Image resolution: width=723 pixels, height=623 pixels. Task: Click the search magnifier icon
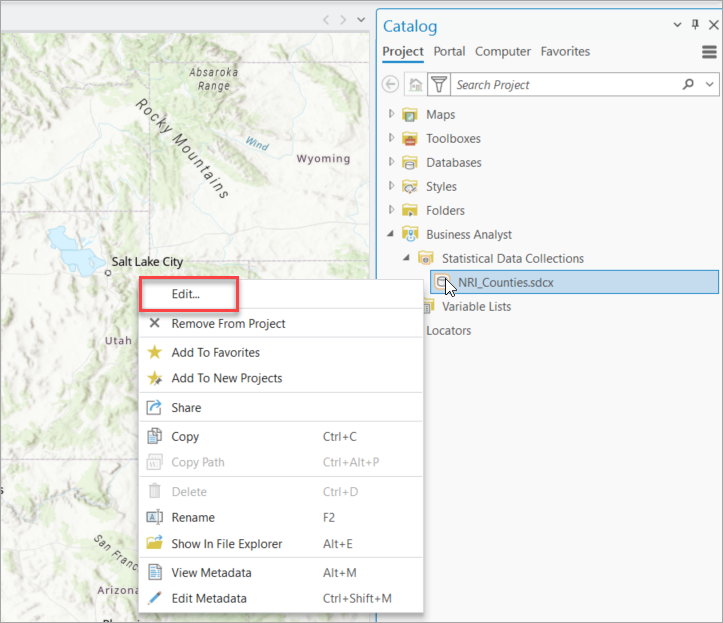(688, 84)
